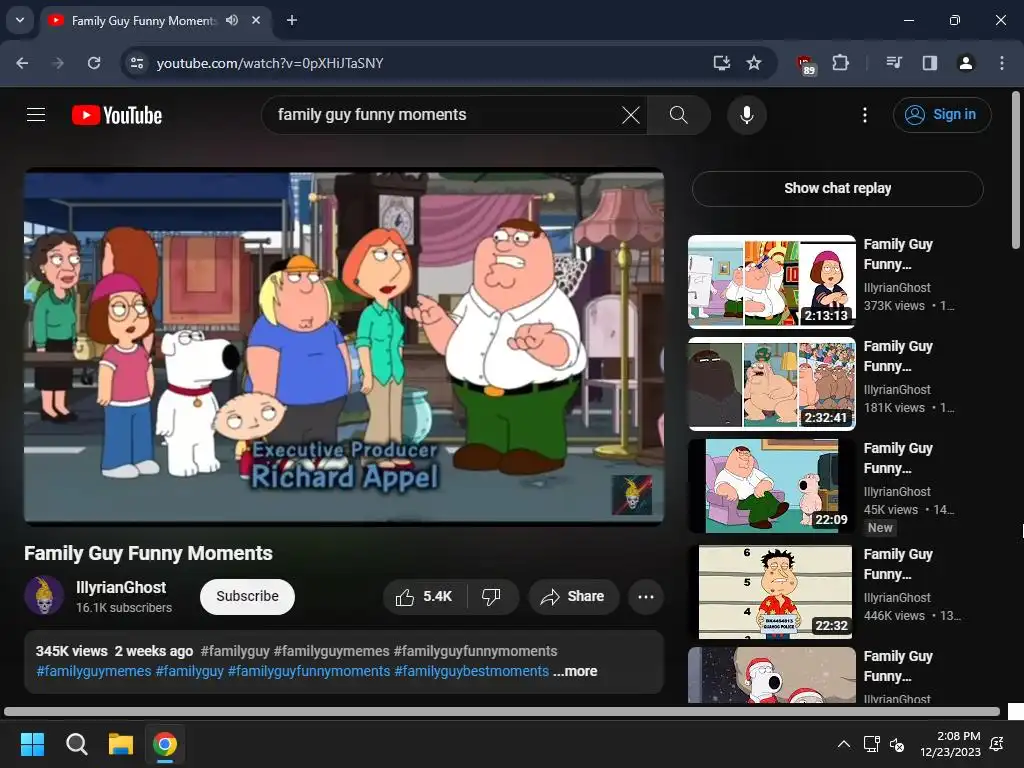Open Chrome three-dot menu
This screenshot has height=768, width=1024.
coord(1002,63)
